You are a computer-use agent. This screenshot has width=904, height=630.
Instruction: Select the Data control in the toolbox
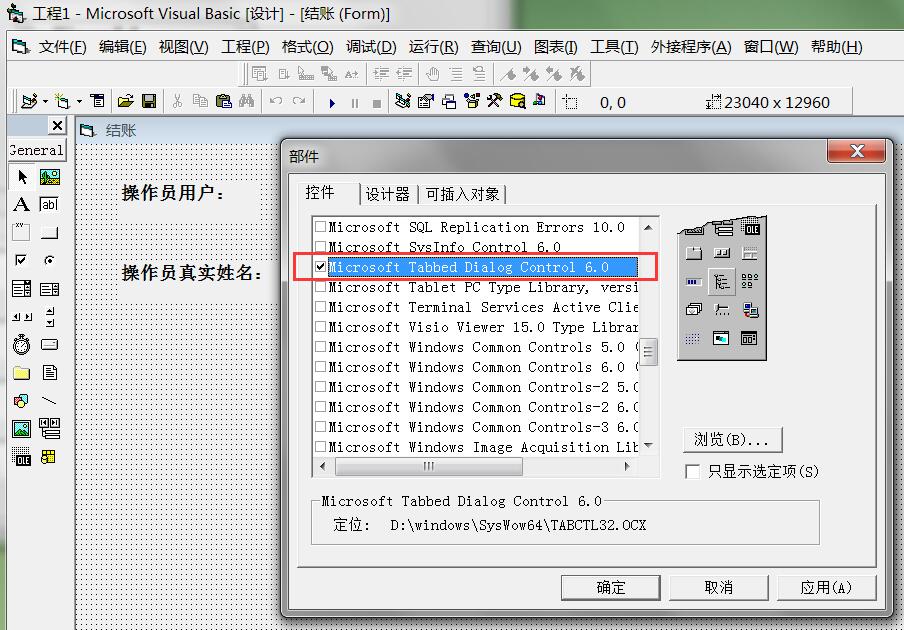[50, 428]
